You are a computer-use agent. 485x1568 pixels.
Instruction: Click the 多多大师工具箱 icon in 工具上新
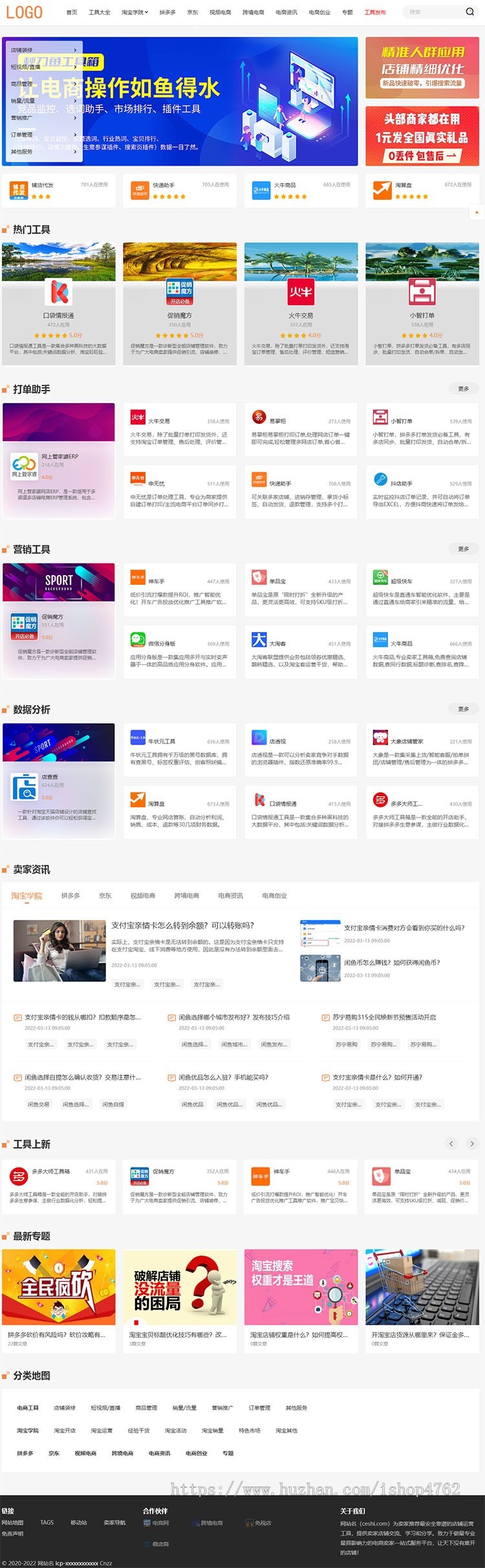[x=19, y=1176]
